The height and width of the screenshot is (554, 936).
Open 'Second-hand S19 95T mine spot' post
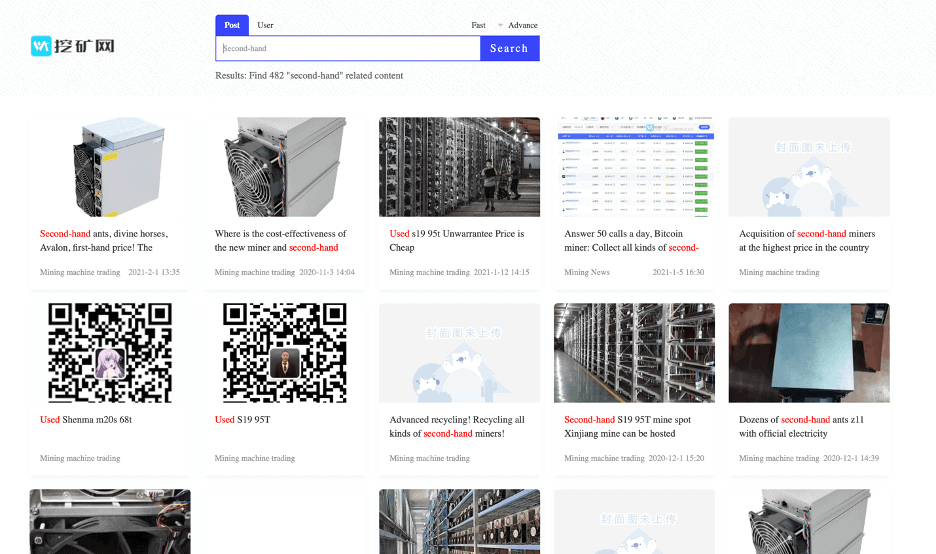[627, 427]
